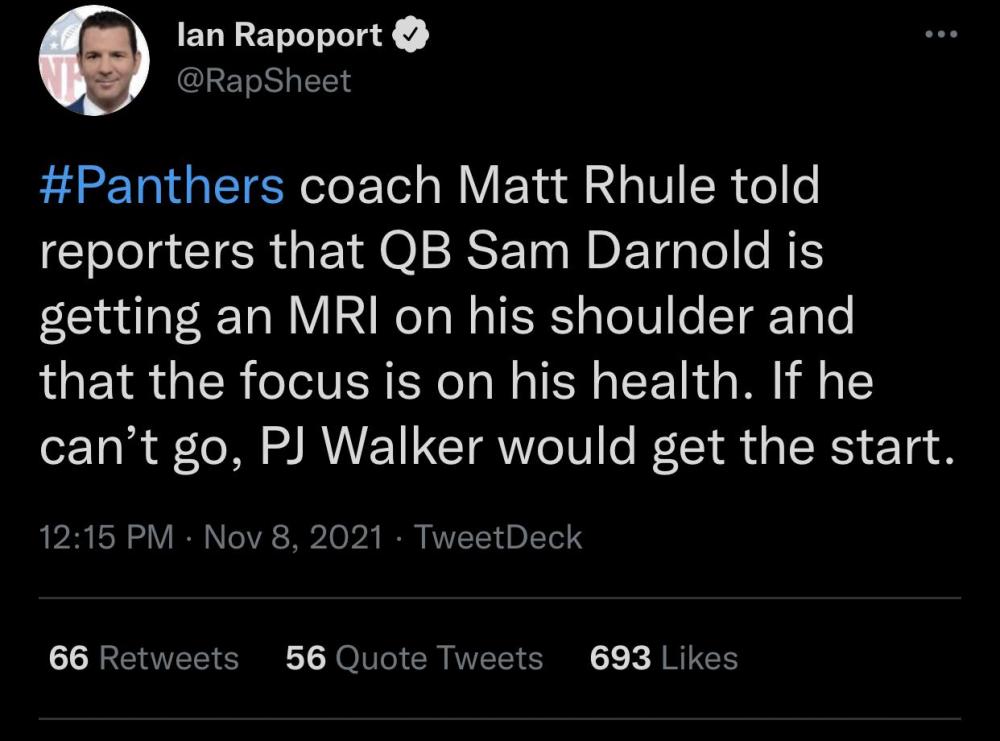Screen dimensions: 1000x741
Task: Open the TweetDeck source label
Action: (498, 537)
